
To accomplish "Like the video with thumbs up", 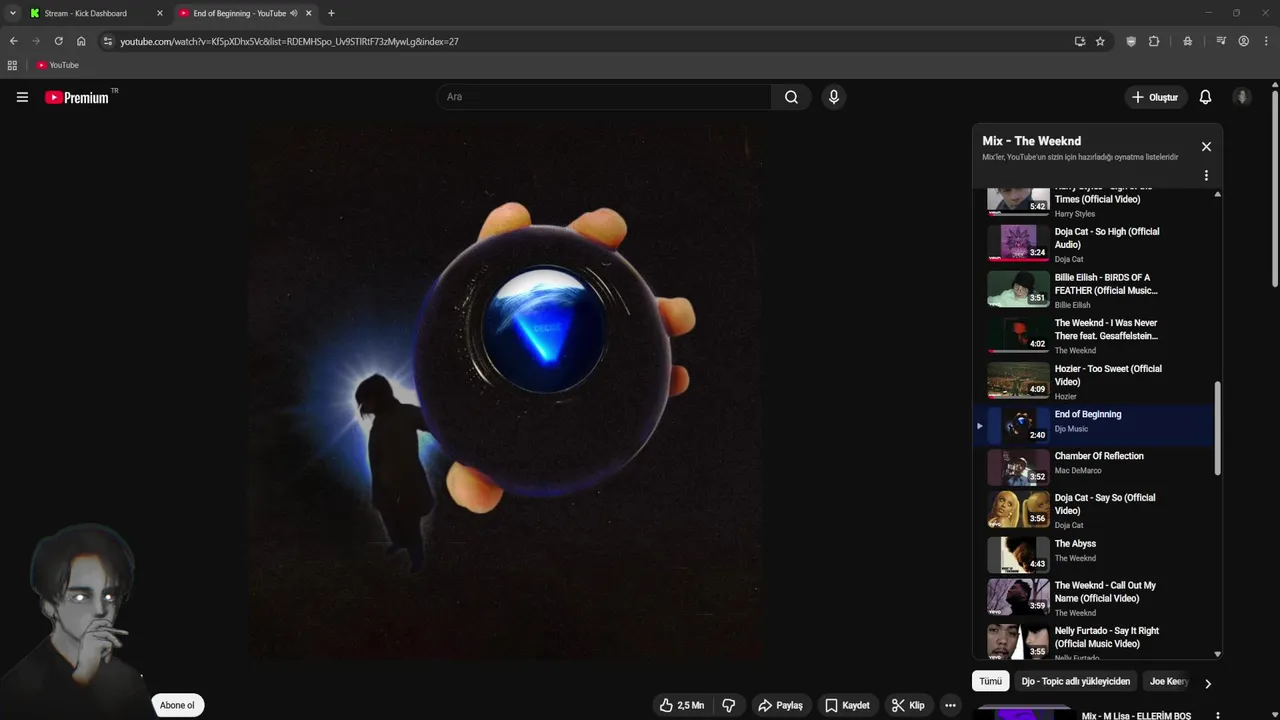I will 681,705.
